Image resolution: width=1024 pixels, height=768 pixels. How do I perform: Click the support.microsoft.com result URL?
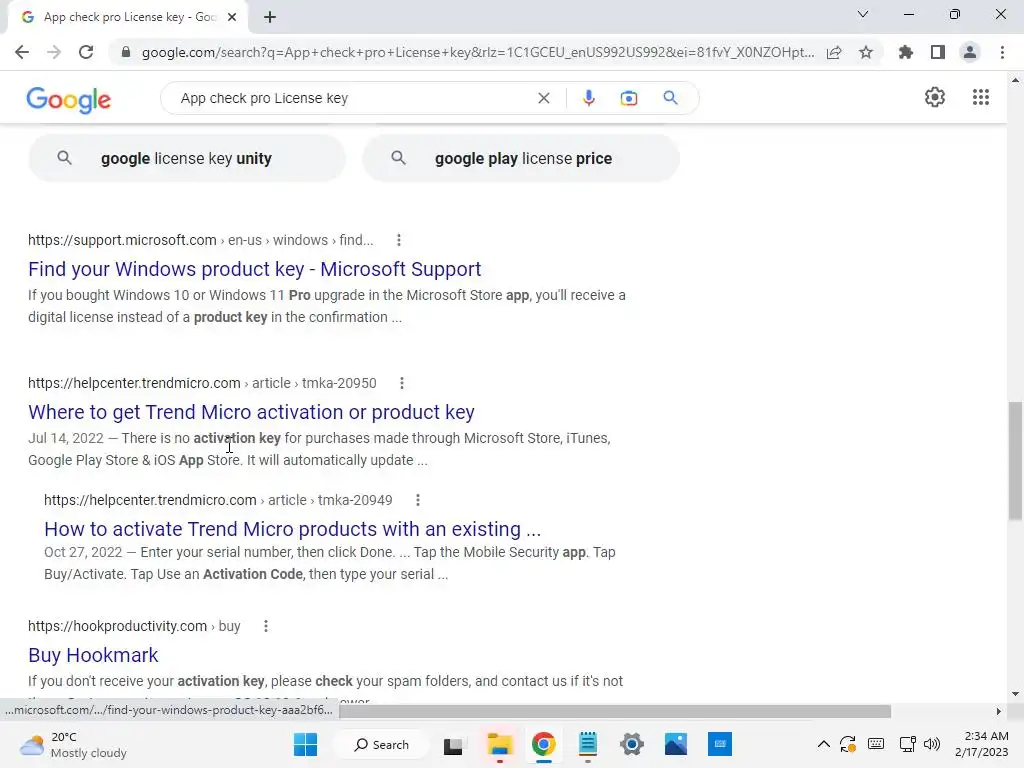point(200,240)
